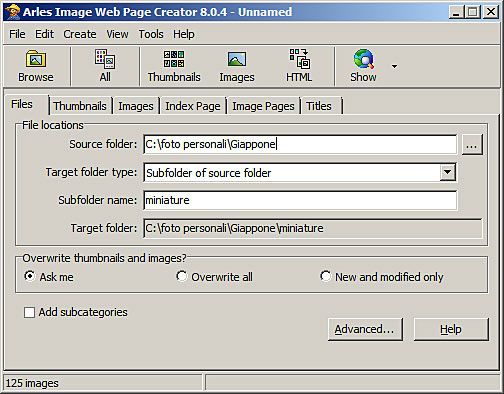Open the Create menu

(80, 34)
